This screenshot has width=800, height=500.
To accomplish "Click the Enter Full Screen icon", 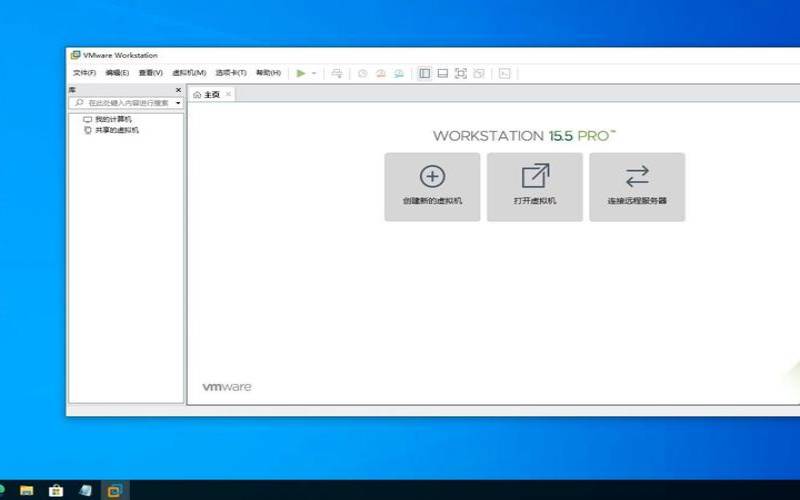I will [461, 73].
